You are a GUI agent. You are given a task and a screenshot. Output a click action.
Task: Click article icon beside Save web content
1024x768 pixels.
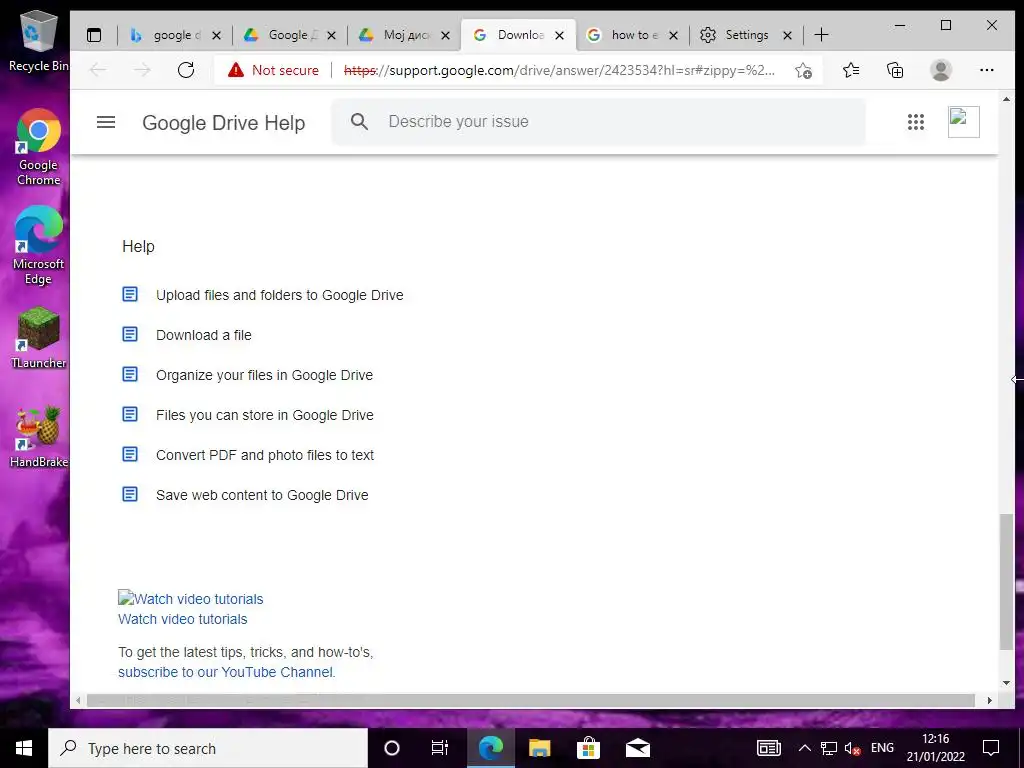[130, 494]
